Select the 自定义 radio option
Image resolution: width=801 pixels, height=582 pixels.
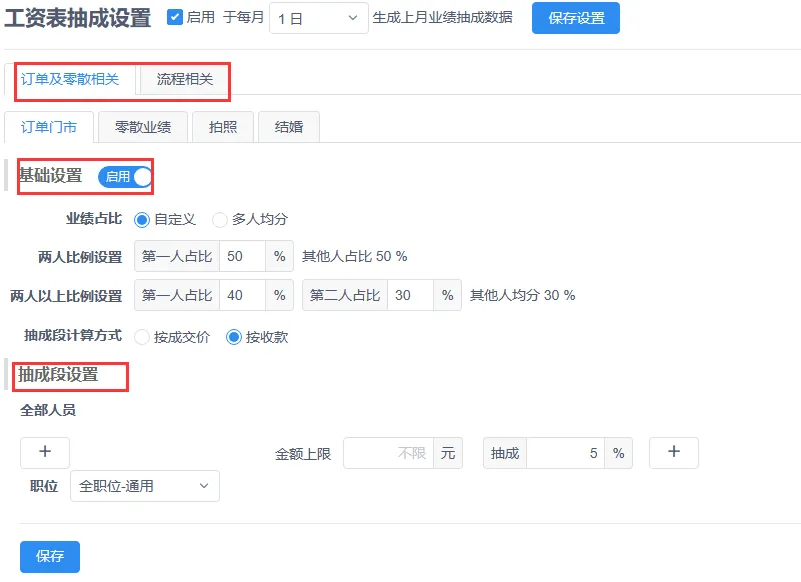(142, 219)
